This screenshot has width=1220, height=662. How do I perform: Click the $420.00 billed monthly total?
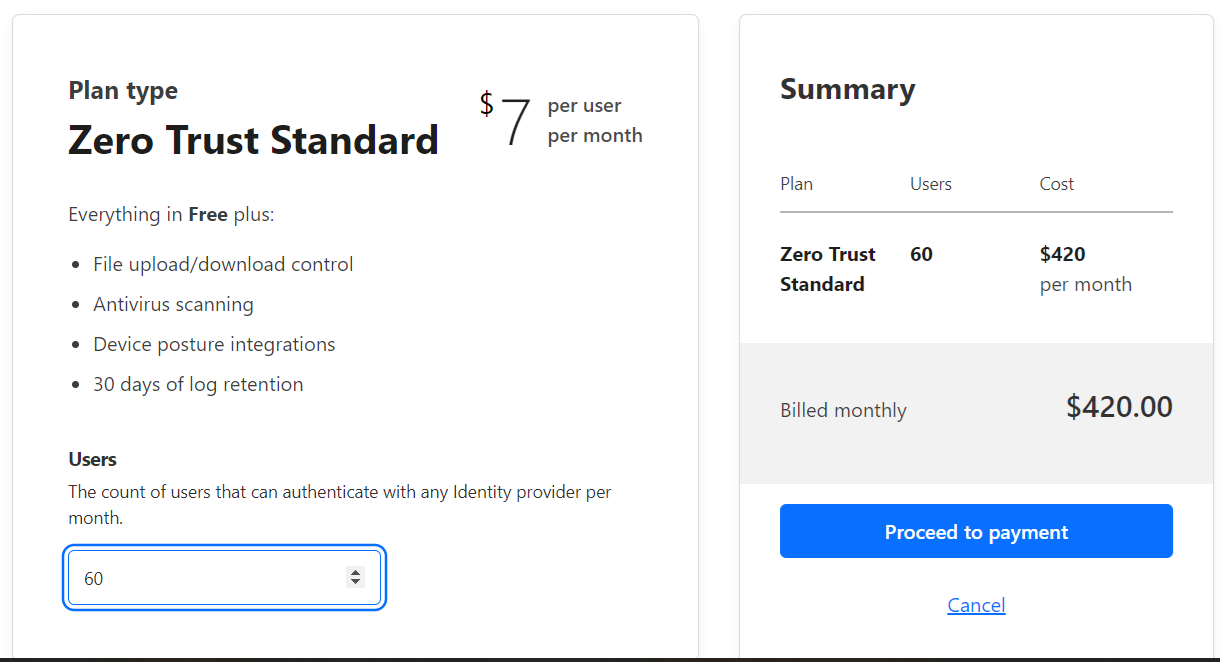tap(1118, 407)
